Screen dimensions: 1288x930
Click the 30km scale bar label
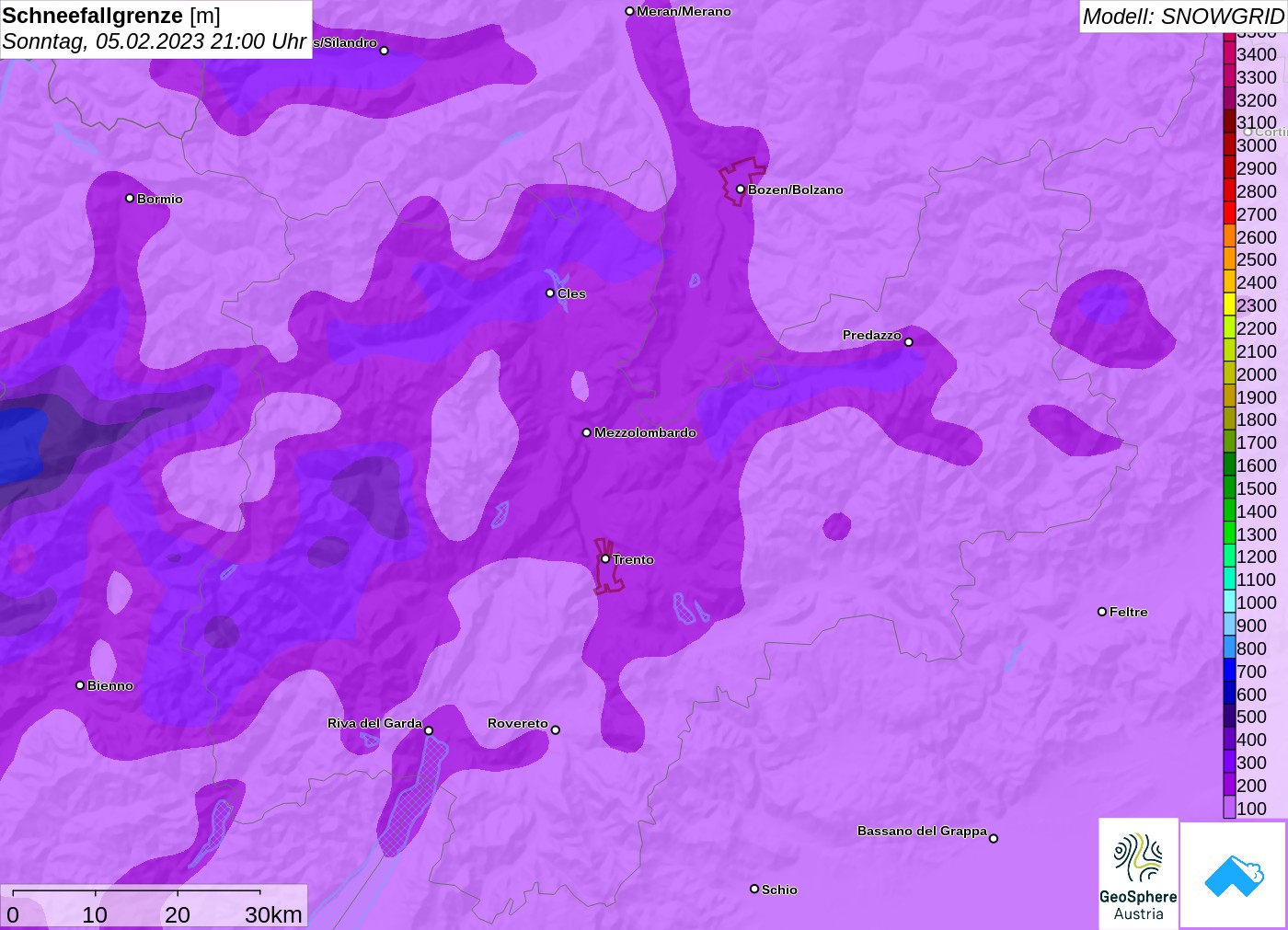tap(273, 914)
